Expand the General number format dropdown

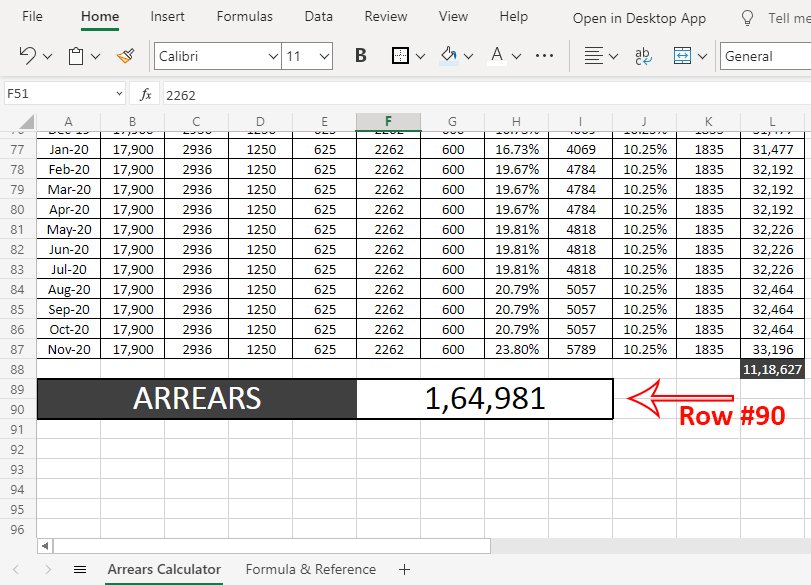[x=765, y=56]
